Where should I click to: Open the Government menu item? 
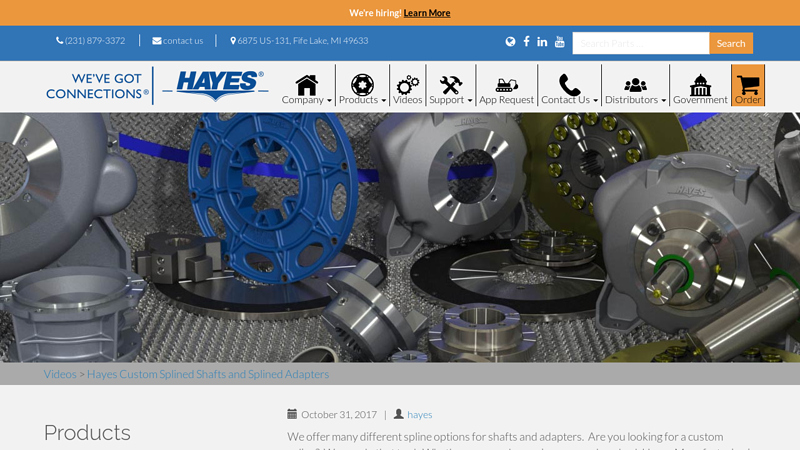pyautogui.click(x=700, y=99)
